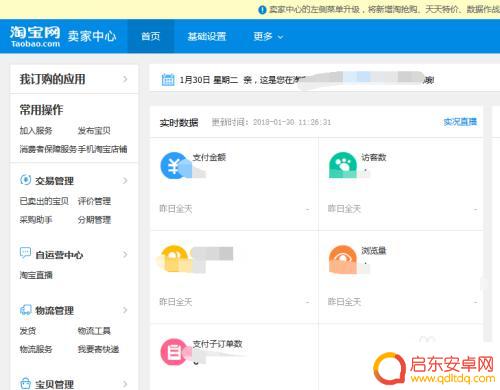This screenshot has height=390, width=500.
Task: Open 已卖出的宝贝
Action: point(44,201)
